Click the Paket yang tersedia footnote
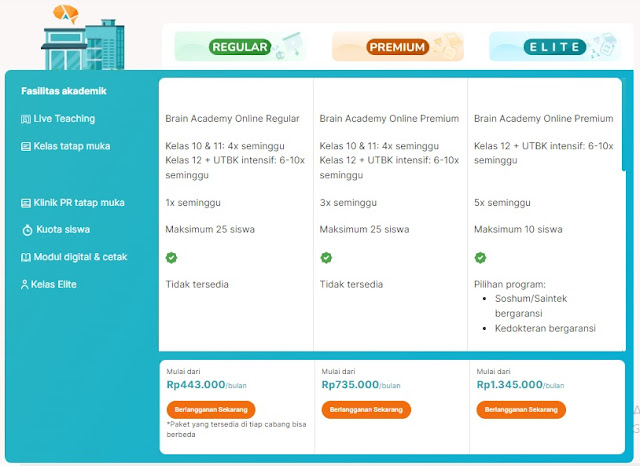This screenshot has width=640, height=466. click(236, 429)
